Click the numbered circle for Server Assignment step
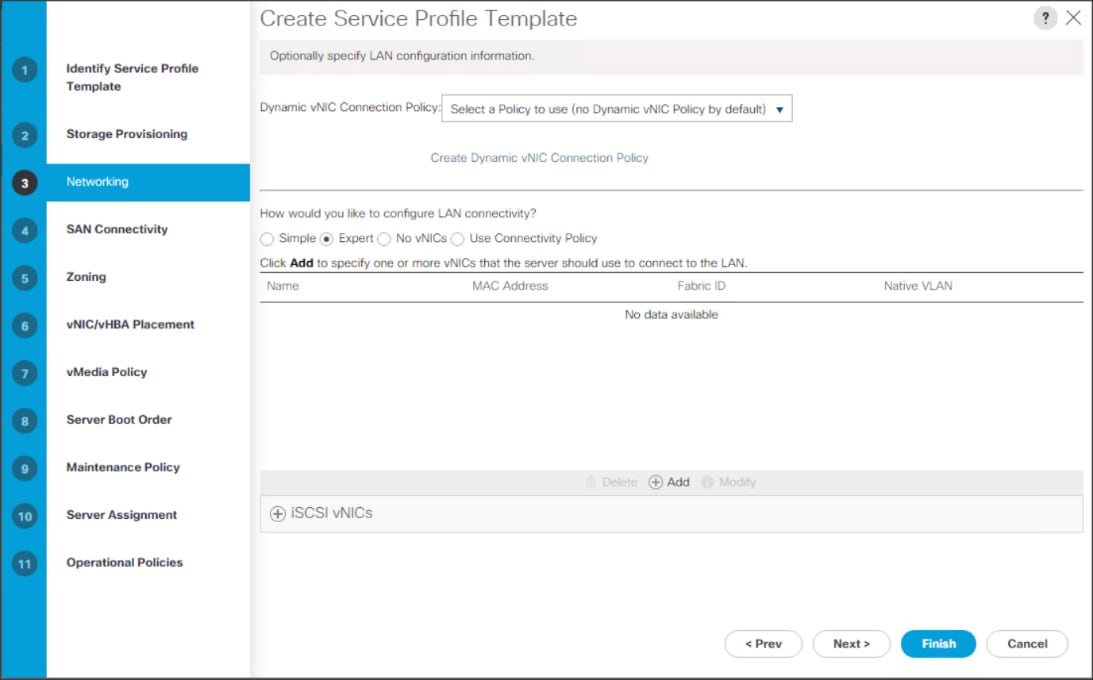Screen dimensions: 1093x680 point(25,514)
